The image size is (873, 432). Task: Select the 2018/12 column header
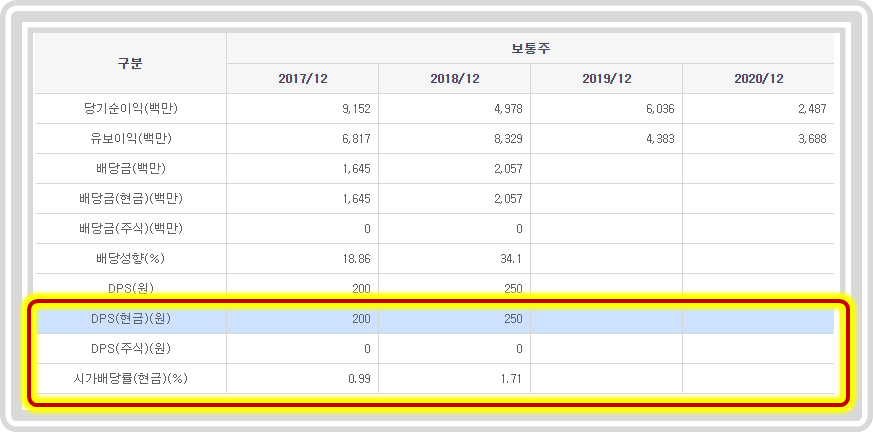tap(454, 78)
